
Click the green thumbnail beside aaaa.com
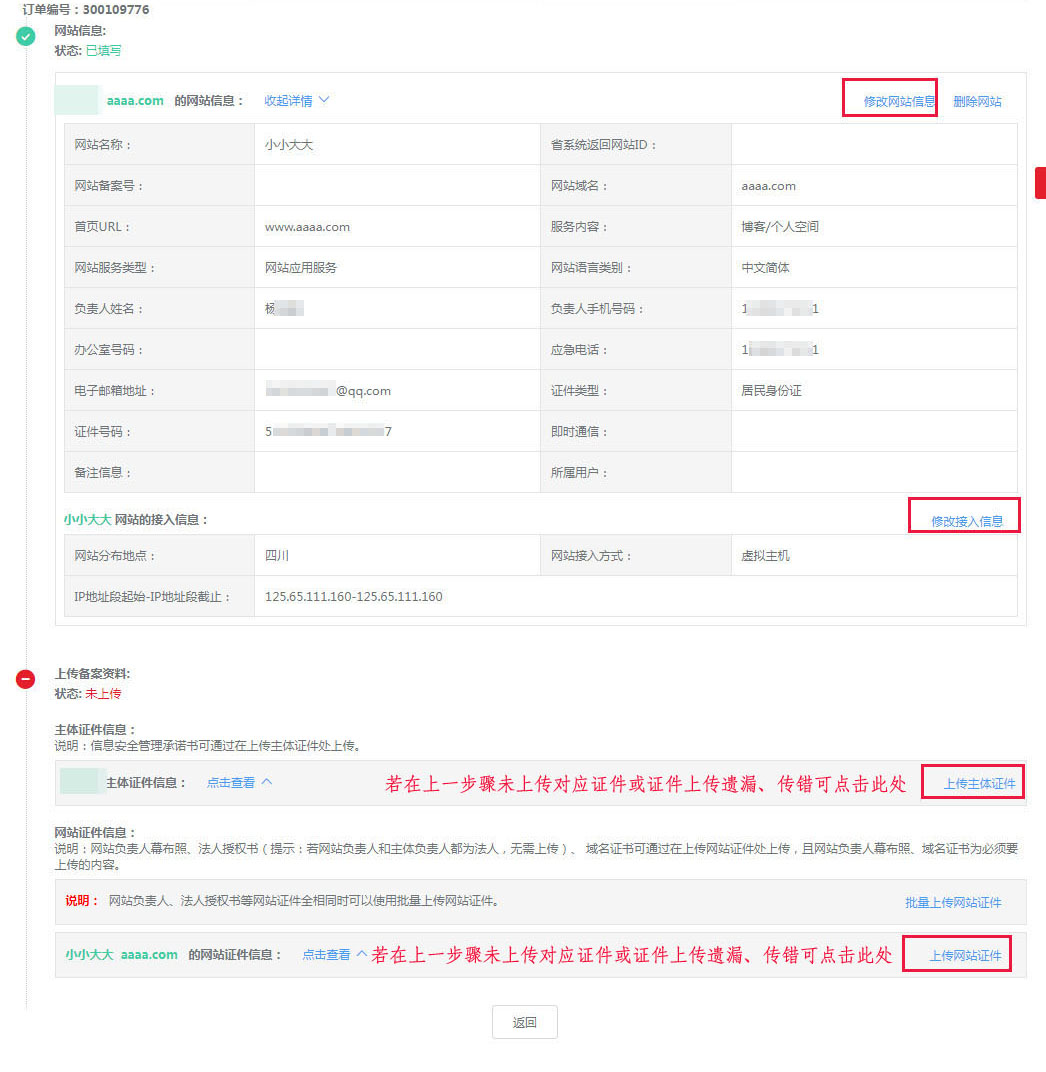point(77,100)
